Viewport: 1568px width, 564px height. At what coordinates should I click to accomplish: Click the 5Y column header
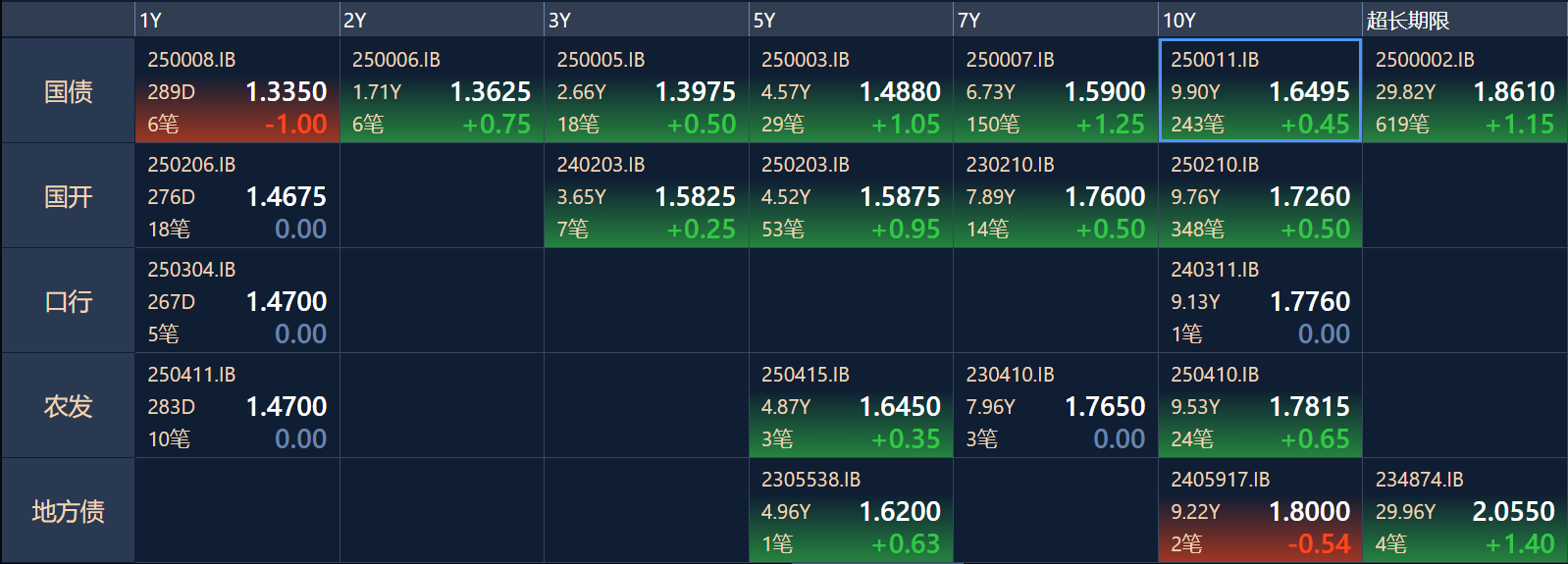851,20
